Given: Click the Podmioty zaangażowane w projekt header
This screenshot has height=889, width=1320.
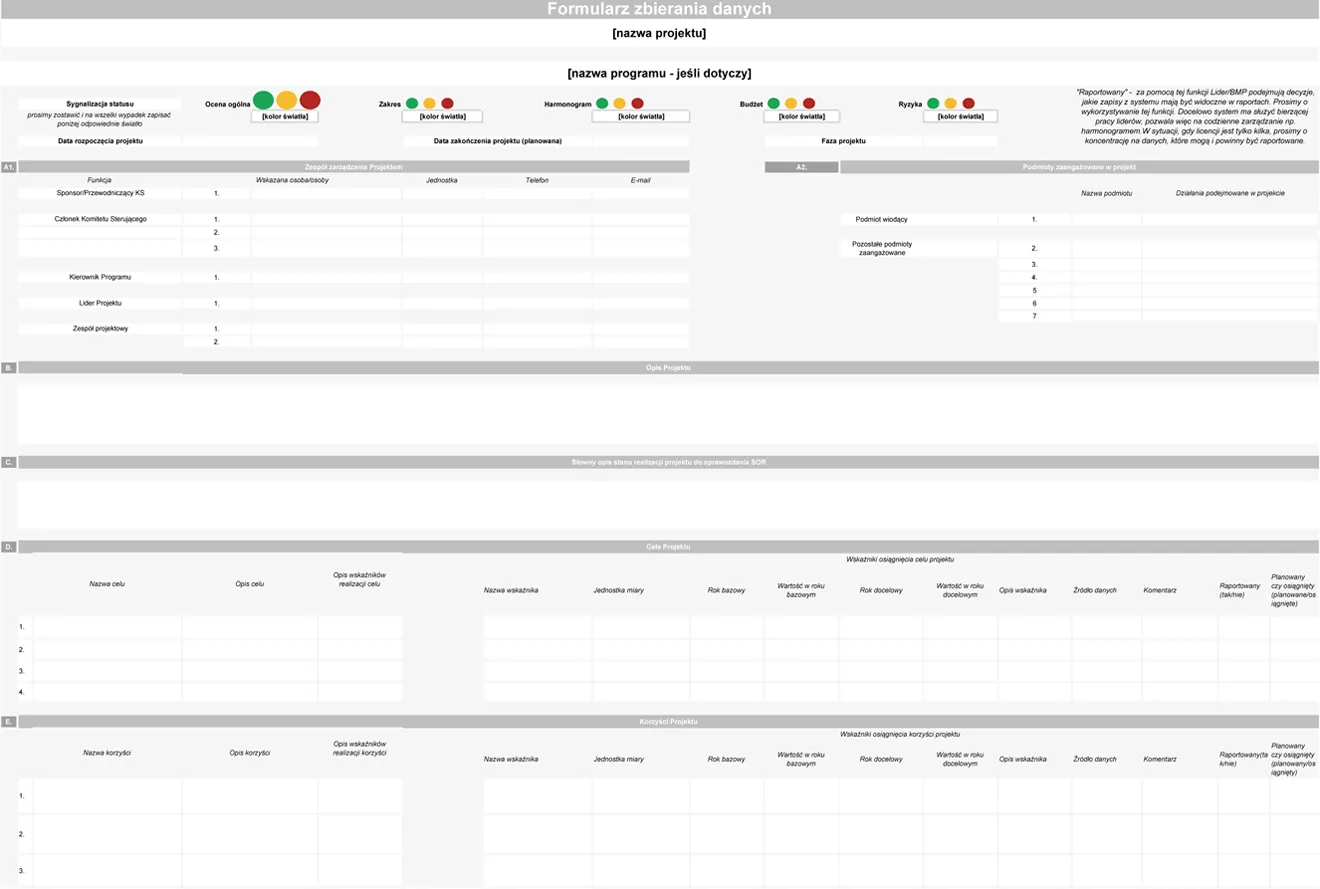Looking at the screenshot, I should pyautogui.click(x=1080, y=167).
